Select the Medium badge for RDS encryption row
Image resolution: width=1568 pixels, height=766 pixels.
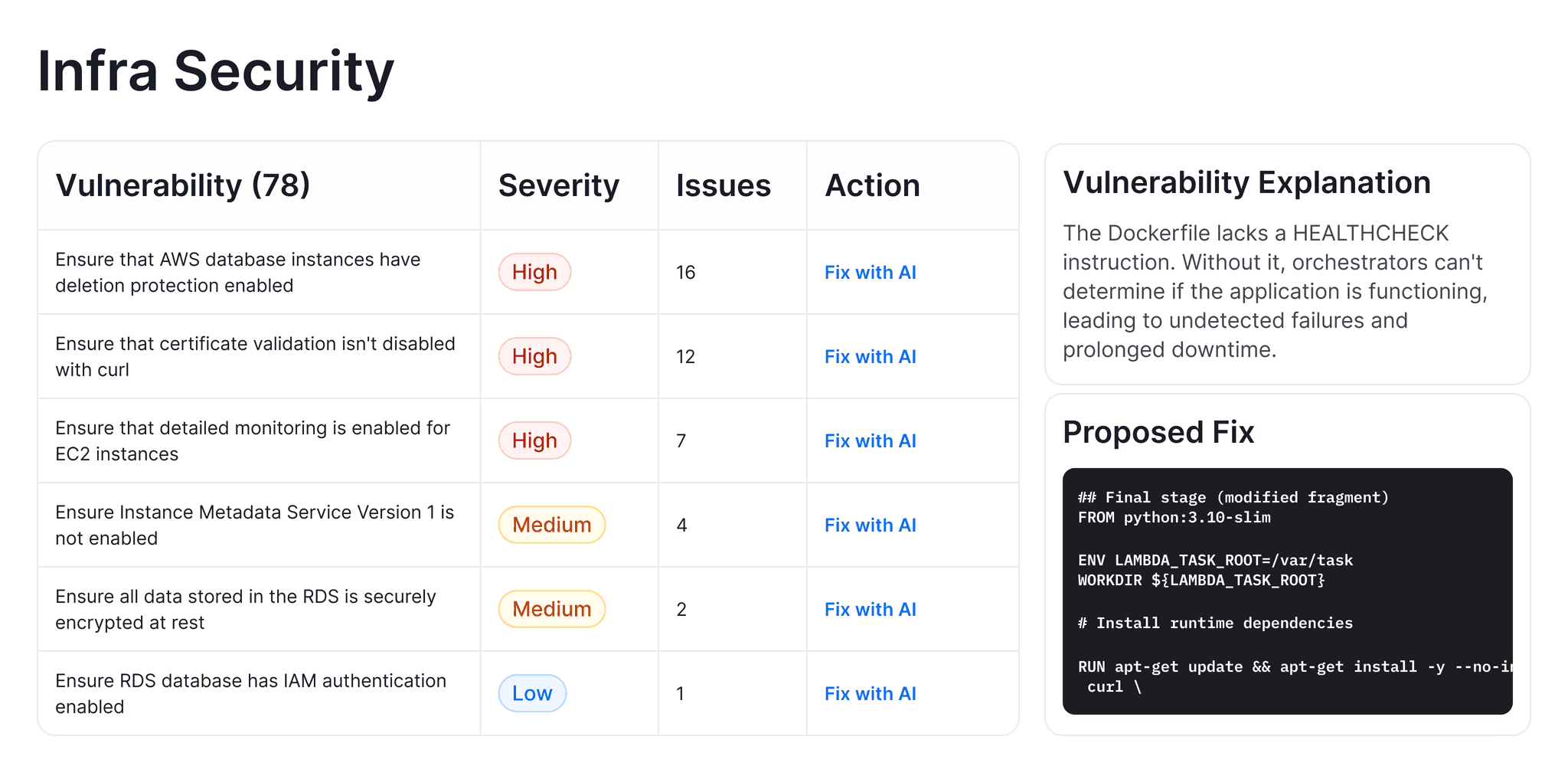tap(551, 609)
